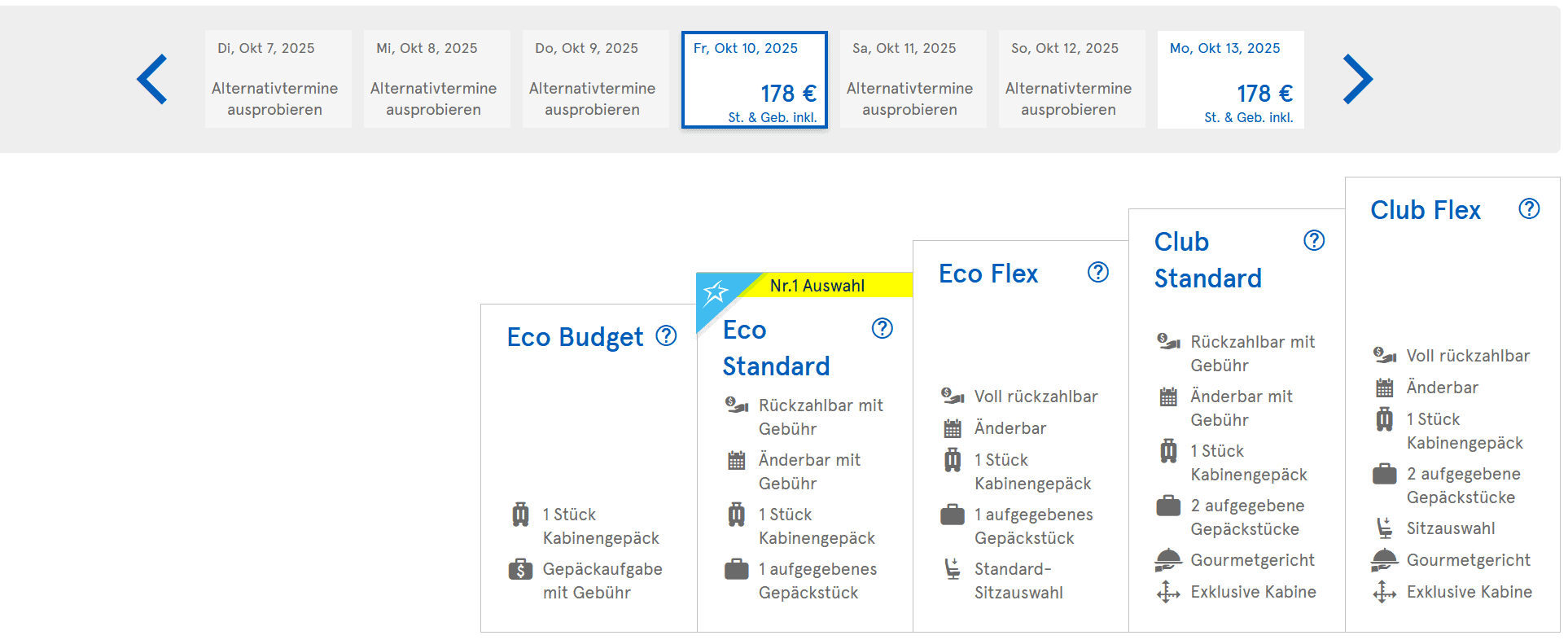The height and width of the screenshot is (644, 1568).
Task: Choose the Club Flex fare title
Action: click(x=1425, y=210)
